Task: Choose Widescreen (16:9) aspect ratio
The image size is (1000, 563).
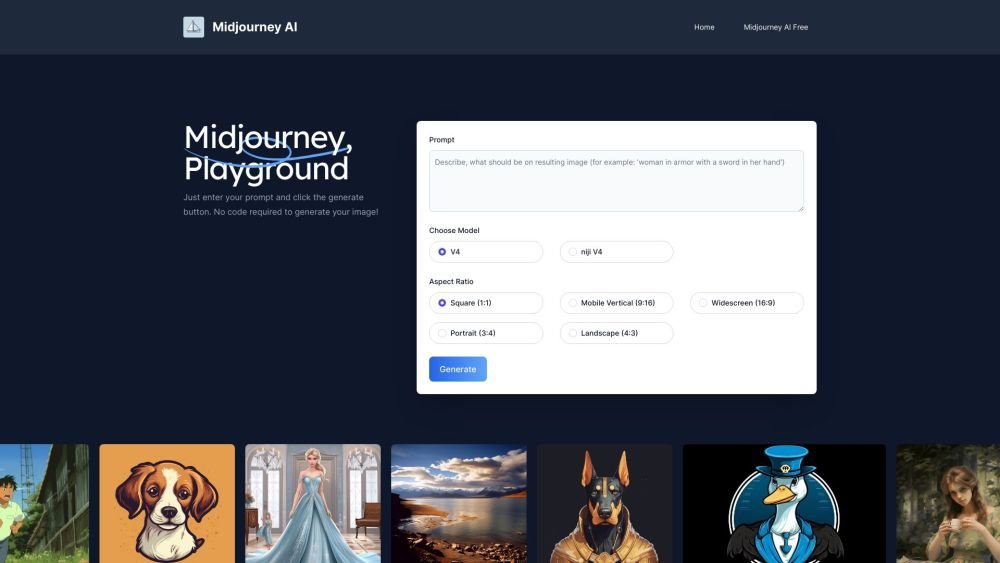Action: [x=747, y=303]
